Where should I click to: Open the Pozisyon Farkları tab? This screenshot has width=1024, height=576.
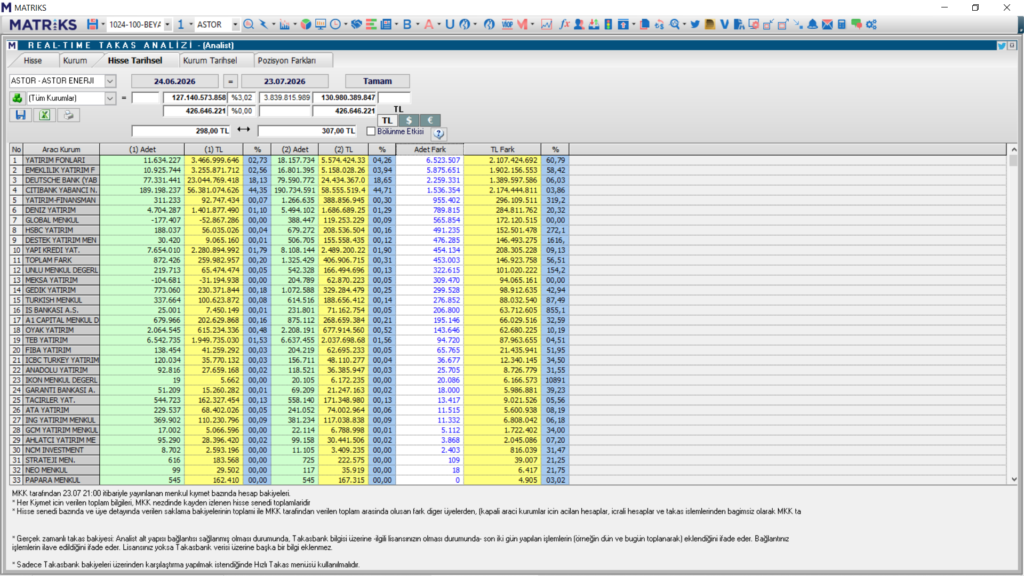tap(287, 60)
